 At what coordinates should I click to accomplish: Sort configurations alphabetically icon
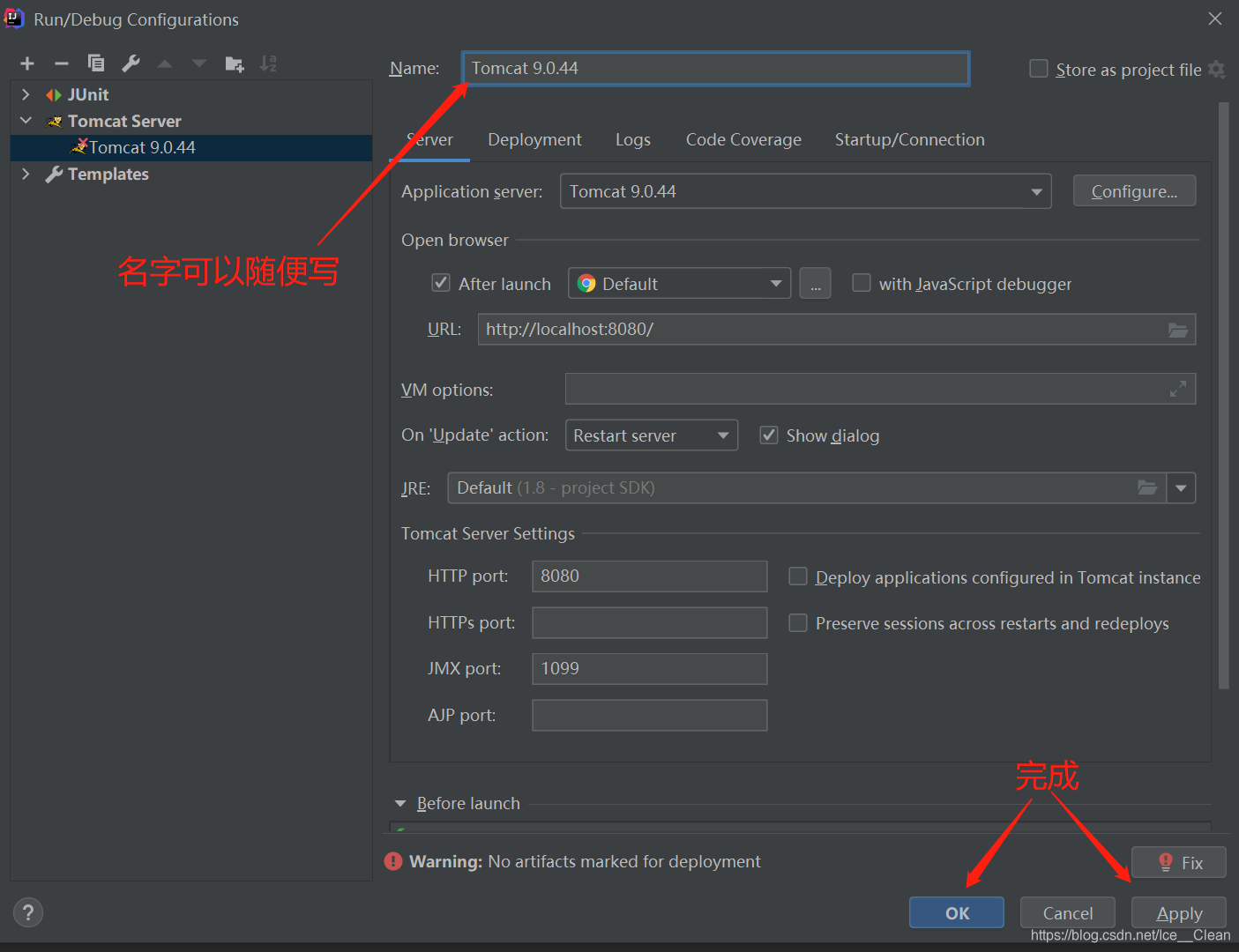(x=268, y=63)
